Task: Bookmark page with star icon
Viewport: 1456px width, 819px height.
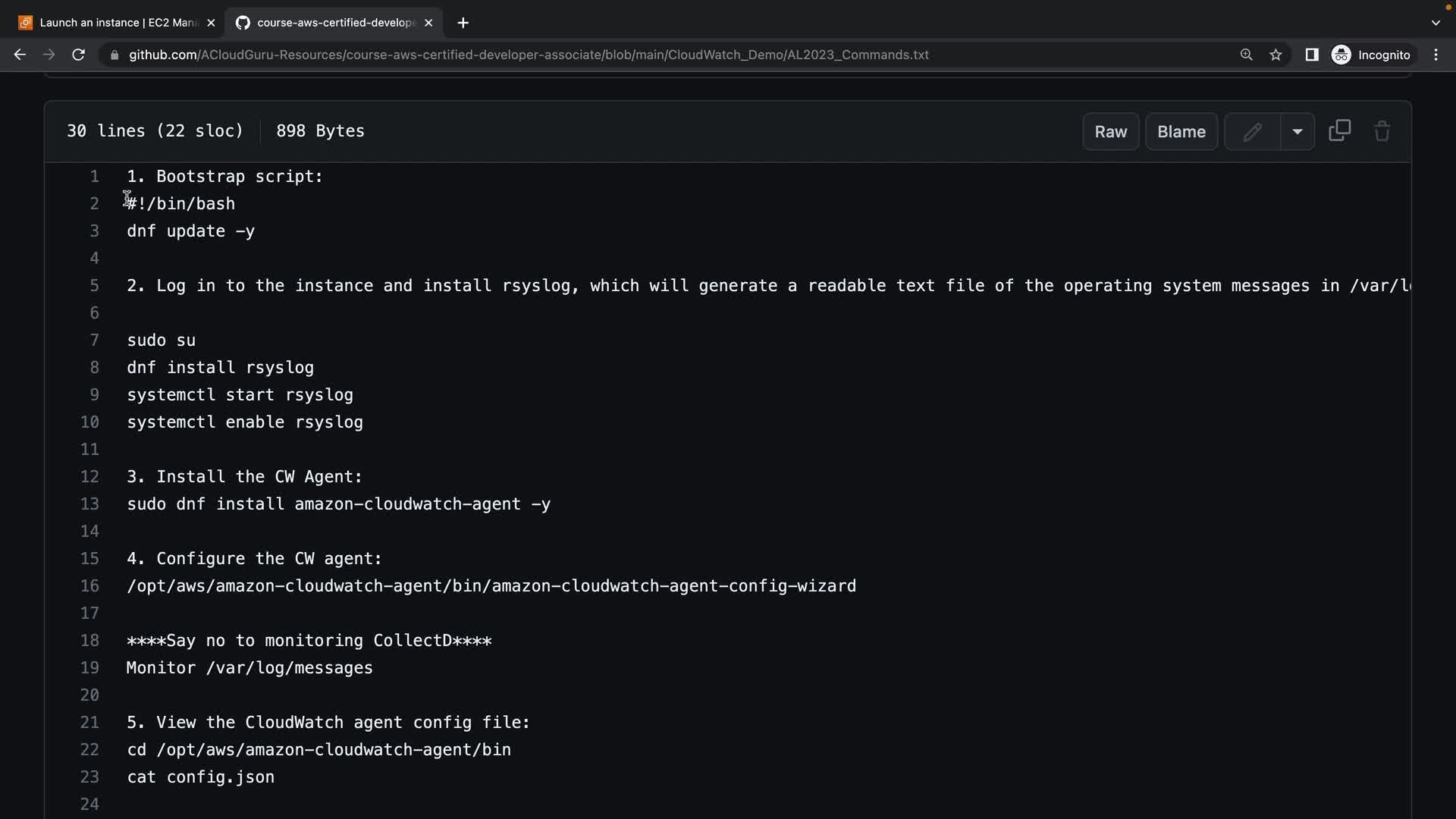Action: [x=1276, y=55]
